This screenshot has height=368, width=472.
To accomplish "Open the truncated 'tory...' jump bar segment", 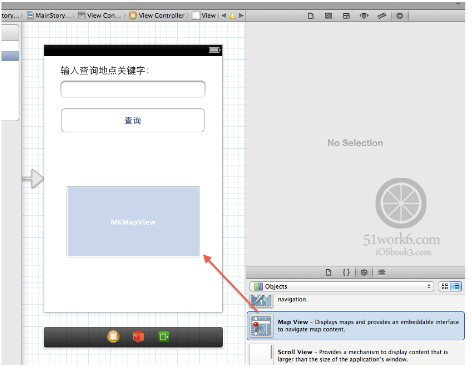I will [x=10, y=16].
